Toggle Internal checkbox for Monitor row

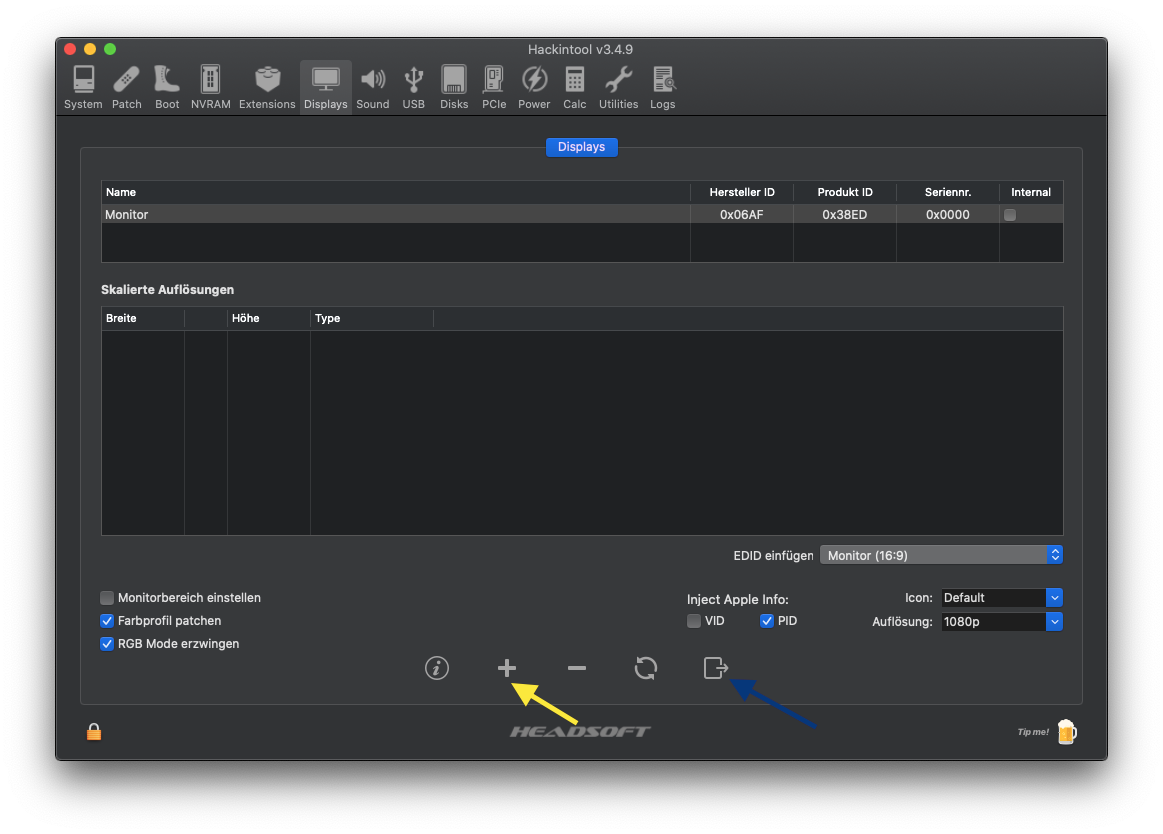point(1010,214)
